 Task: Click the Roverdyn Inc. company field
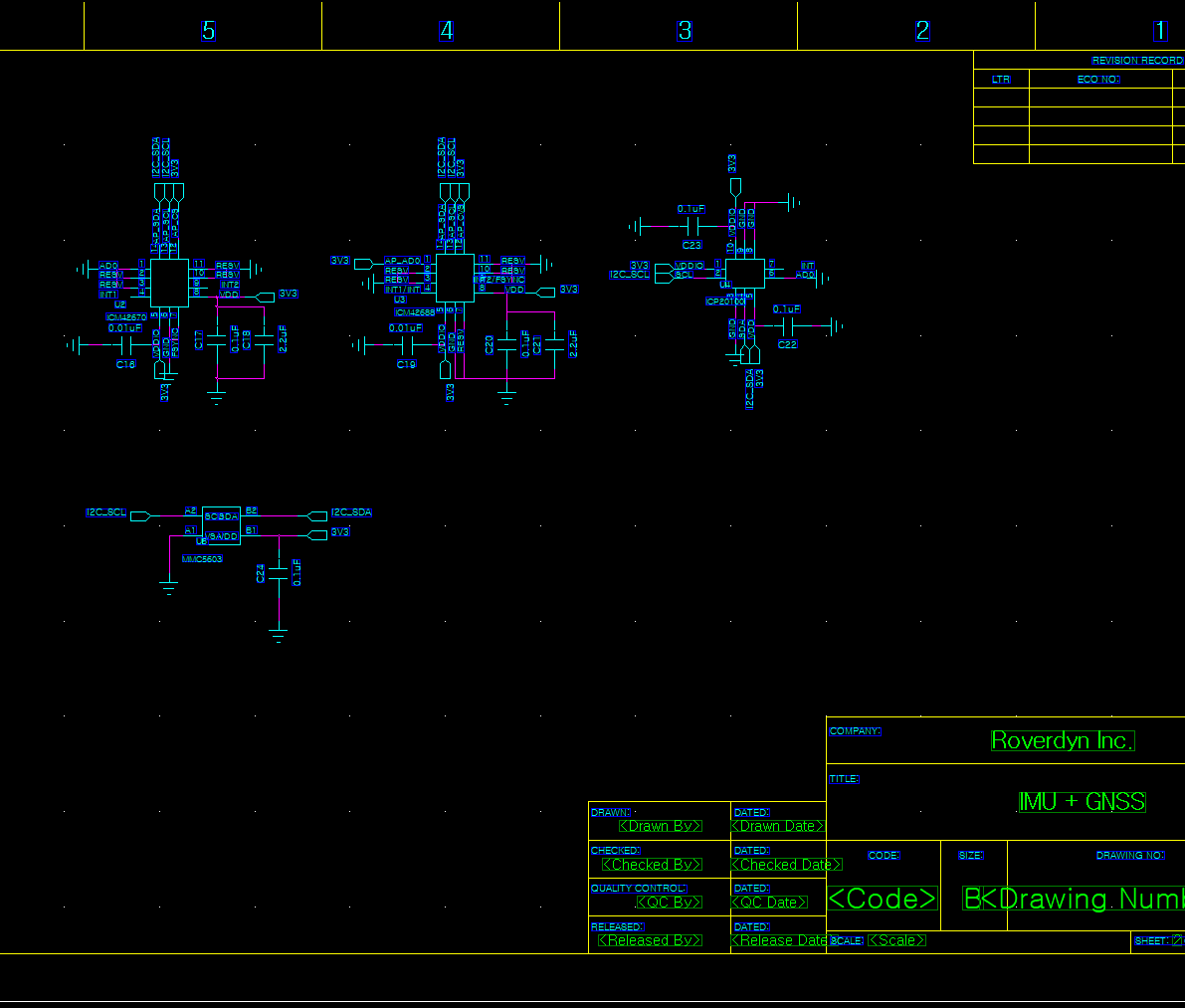1062,740
